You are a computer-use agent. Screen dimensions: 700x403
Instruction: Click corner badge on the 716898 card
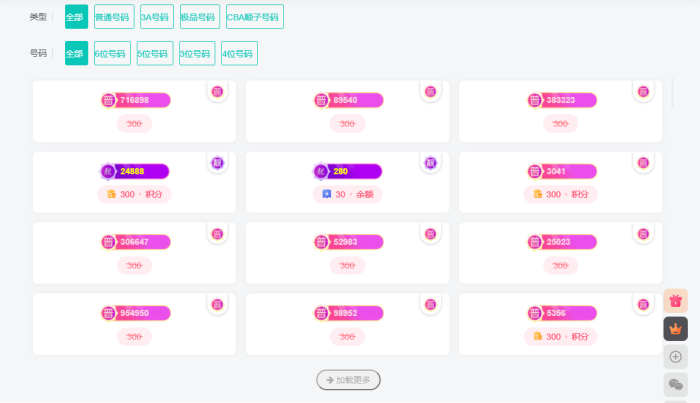218,91
